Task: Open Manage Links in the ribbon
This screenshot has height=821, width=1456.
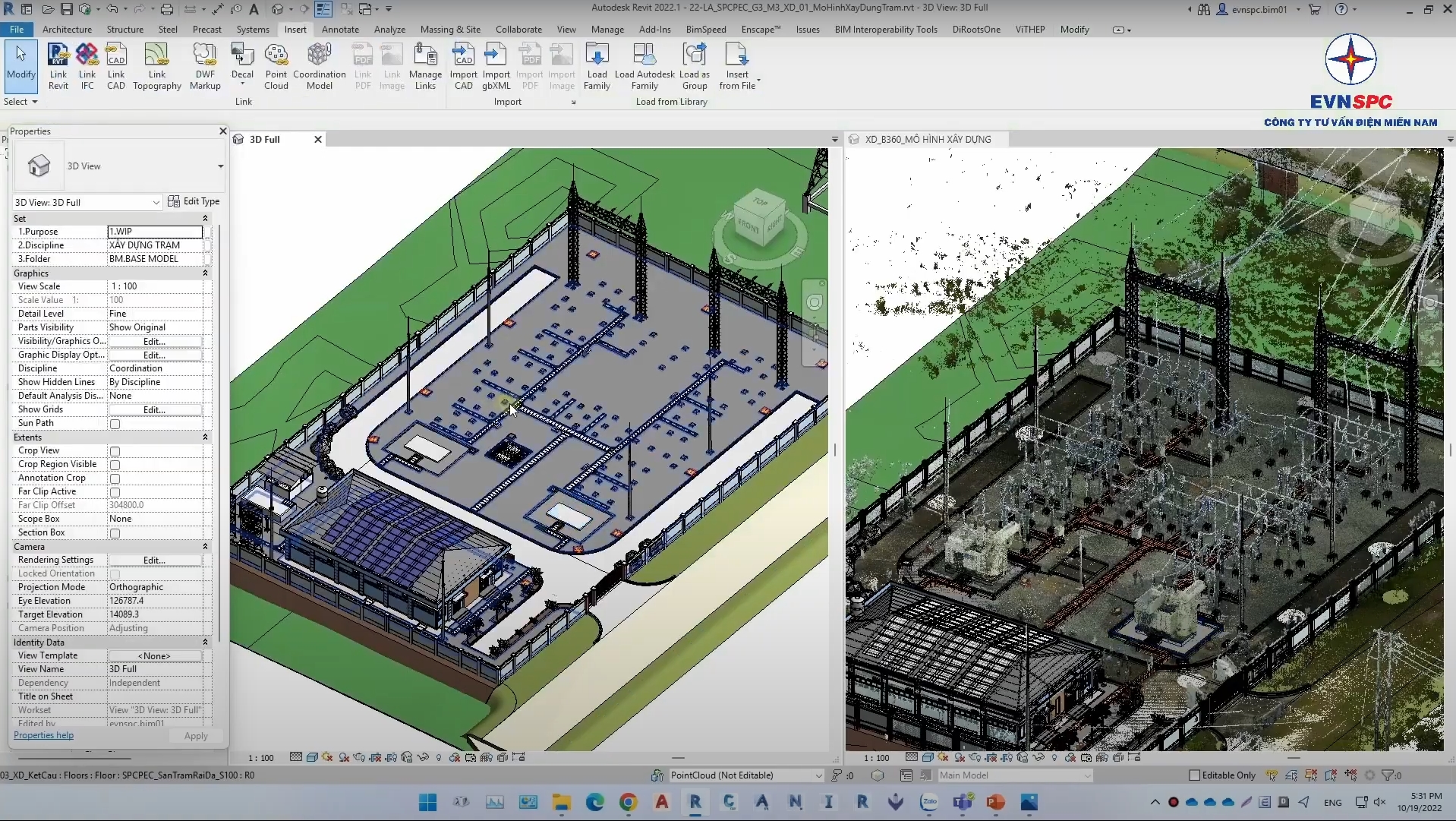Action: pos(425,66)
